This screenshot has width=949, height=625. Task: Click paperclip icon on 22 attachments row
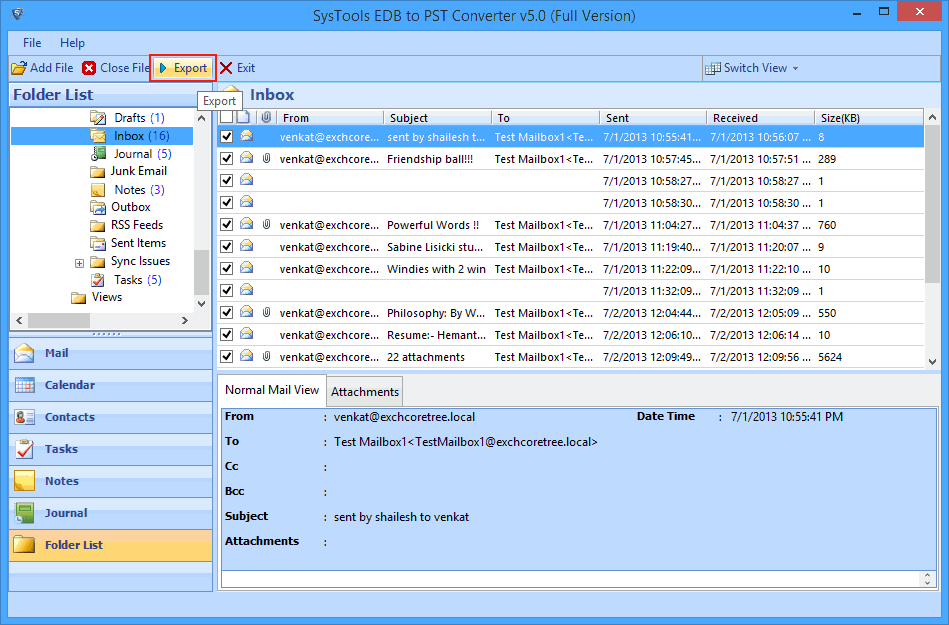point(266,356)
